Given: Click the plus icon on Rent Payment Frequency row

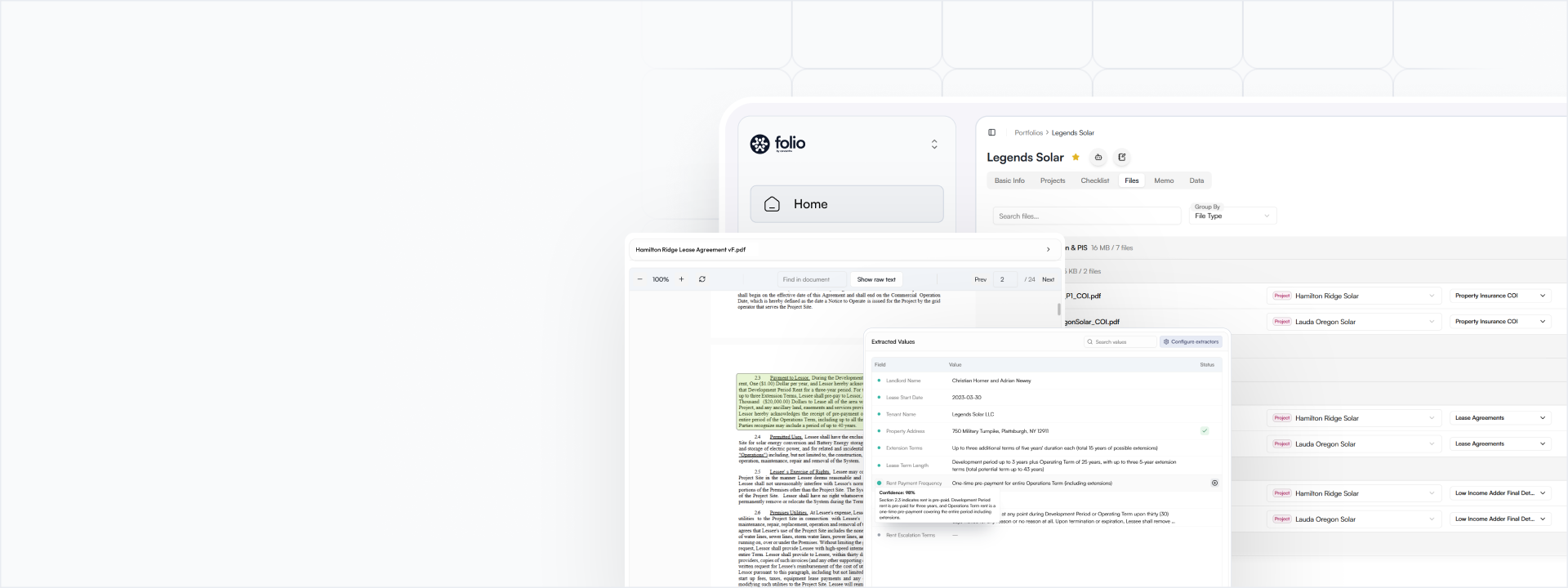Looking at the screenshot, I should pyautogui.click(x=1214, y=483).
